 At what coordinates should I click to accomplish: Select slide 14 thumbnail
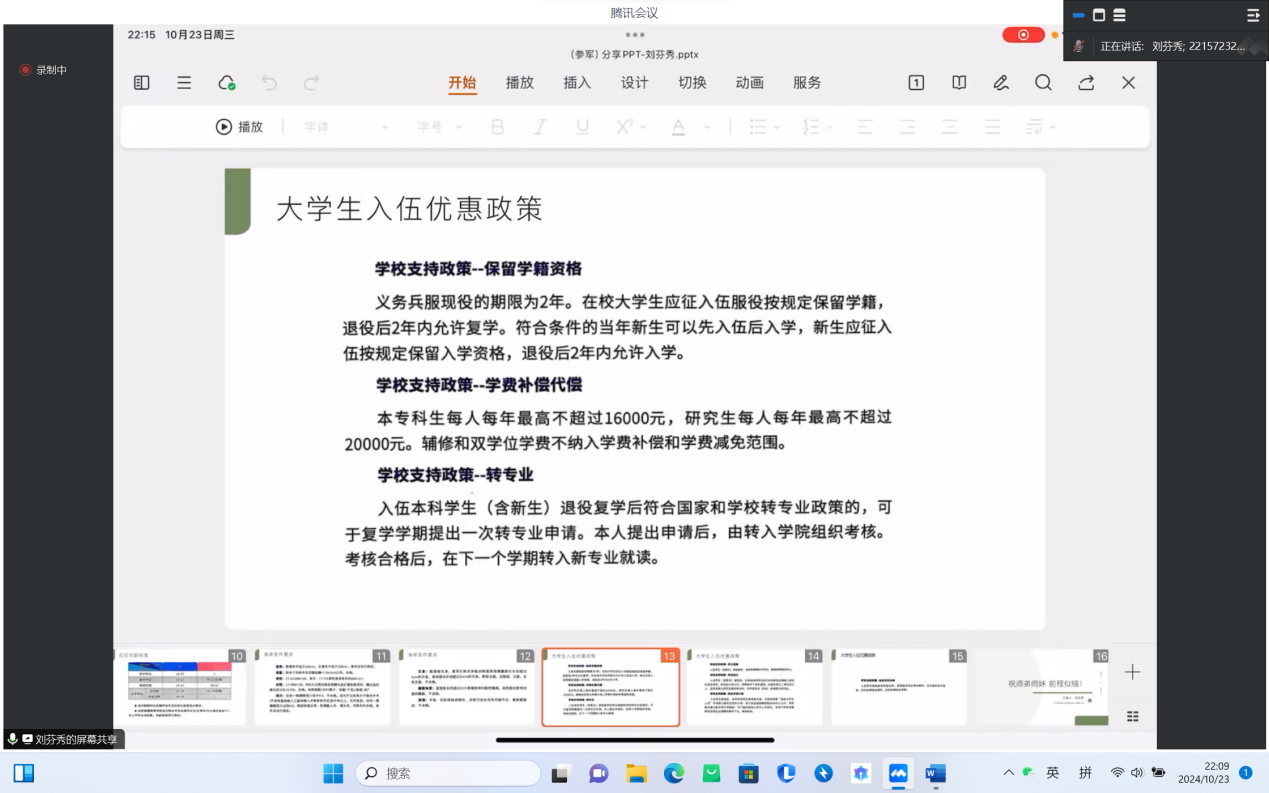pos(755,687)
